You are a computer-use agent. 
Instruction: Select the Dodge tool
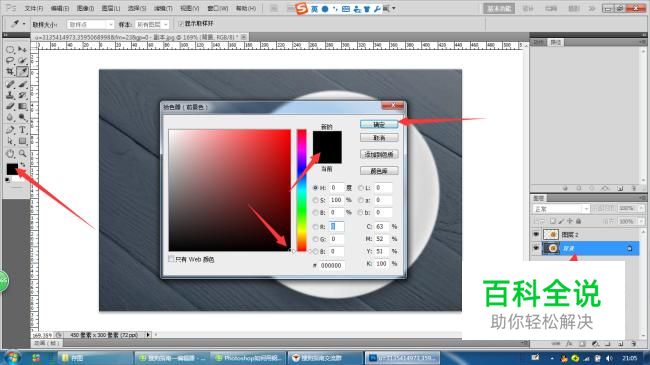point(22,117)
